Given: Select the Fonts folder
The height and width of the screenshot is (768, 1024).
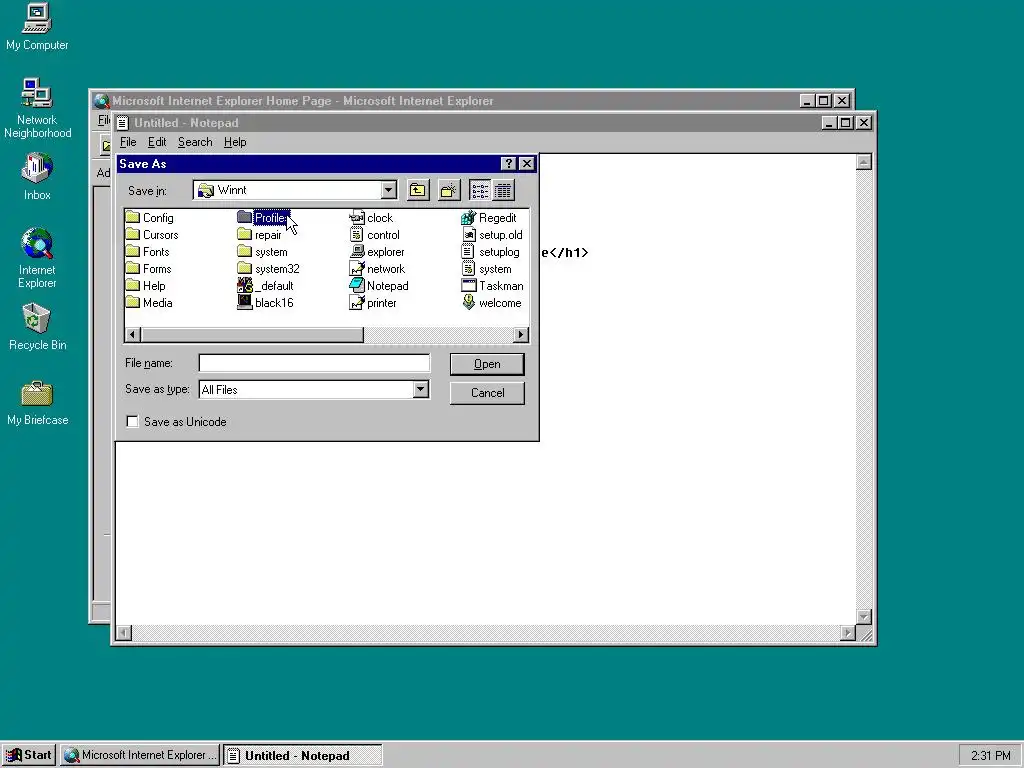Looking at the screenshot, I should click(x=148, y=251).
